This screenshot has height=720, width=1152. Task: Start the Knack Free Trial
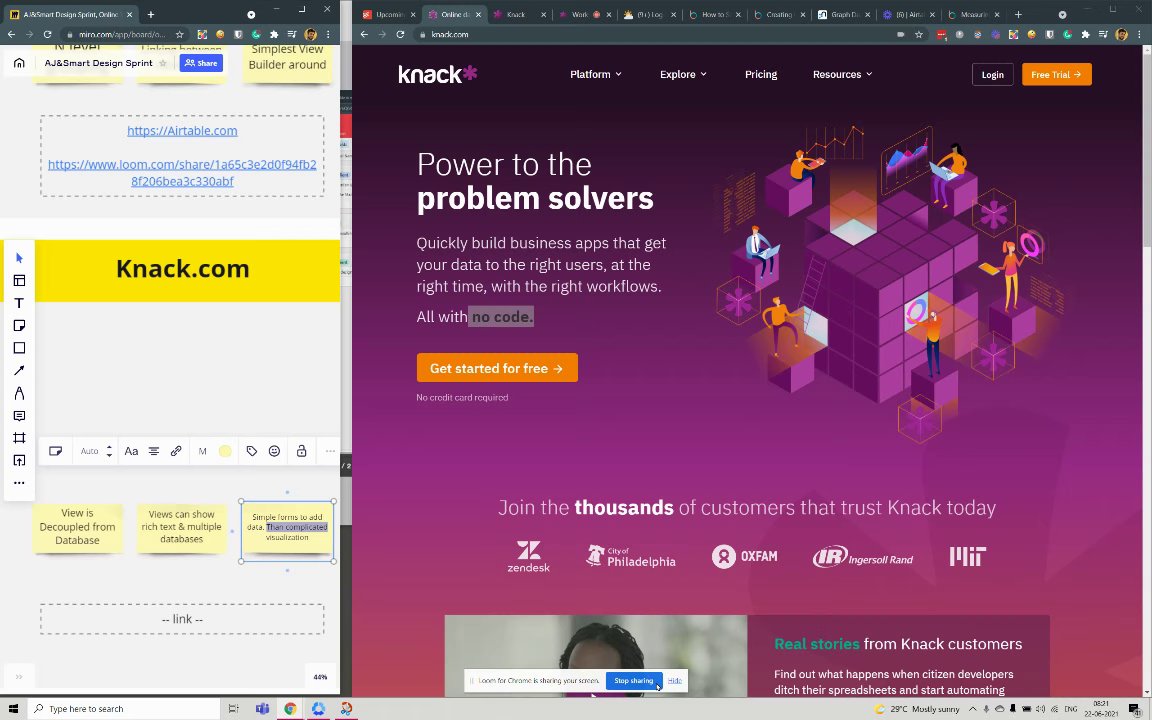pos(1056,74)
